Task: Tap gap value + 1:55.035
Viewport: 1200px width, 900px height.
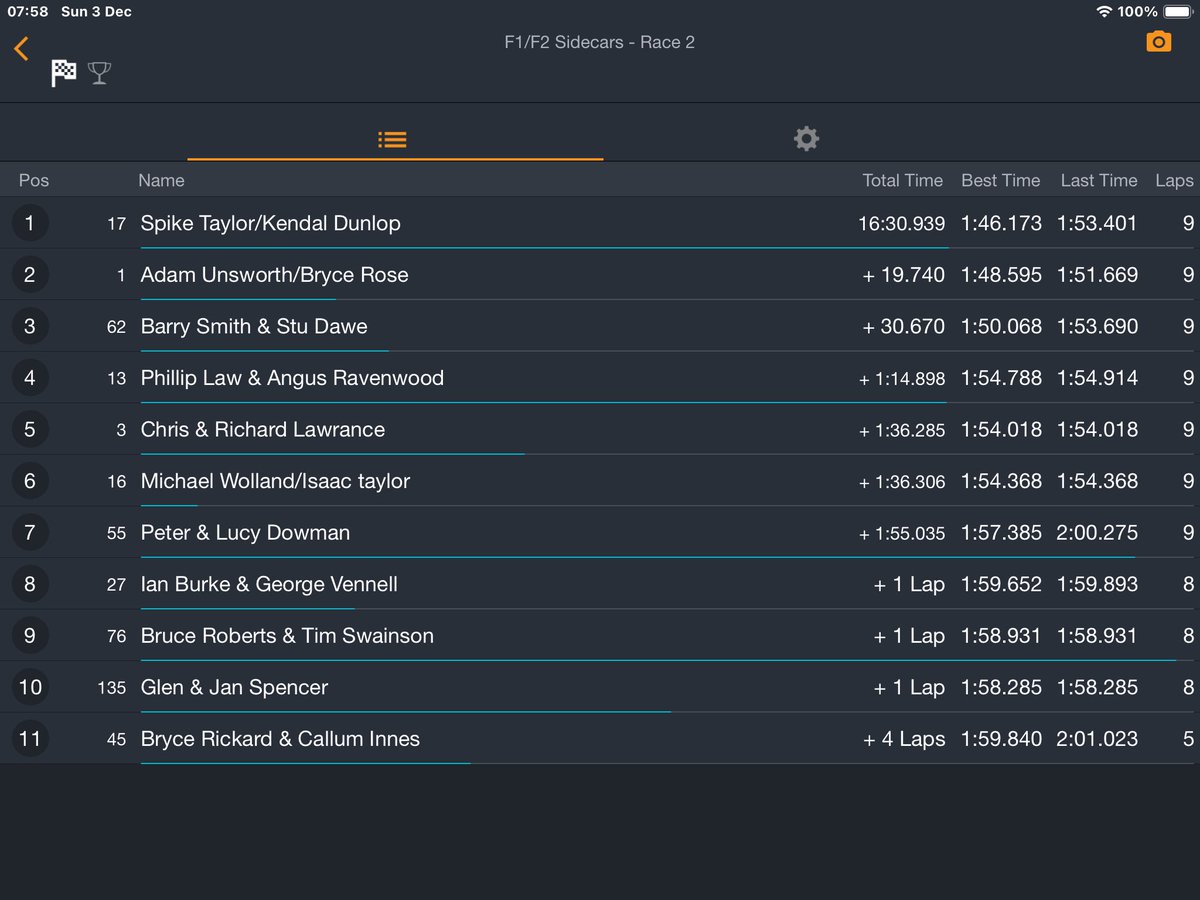Action: (x=902, y=533)
